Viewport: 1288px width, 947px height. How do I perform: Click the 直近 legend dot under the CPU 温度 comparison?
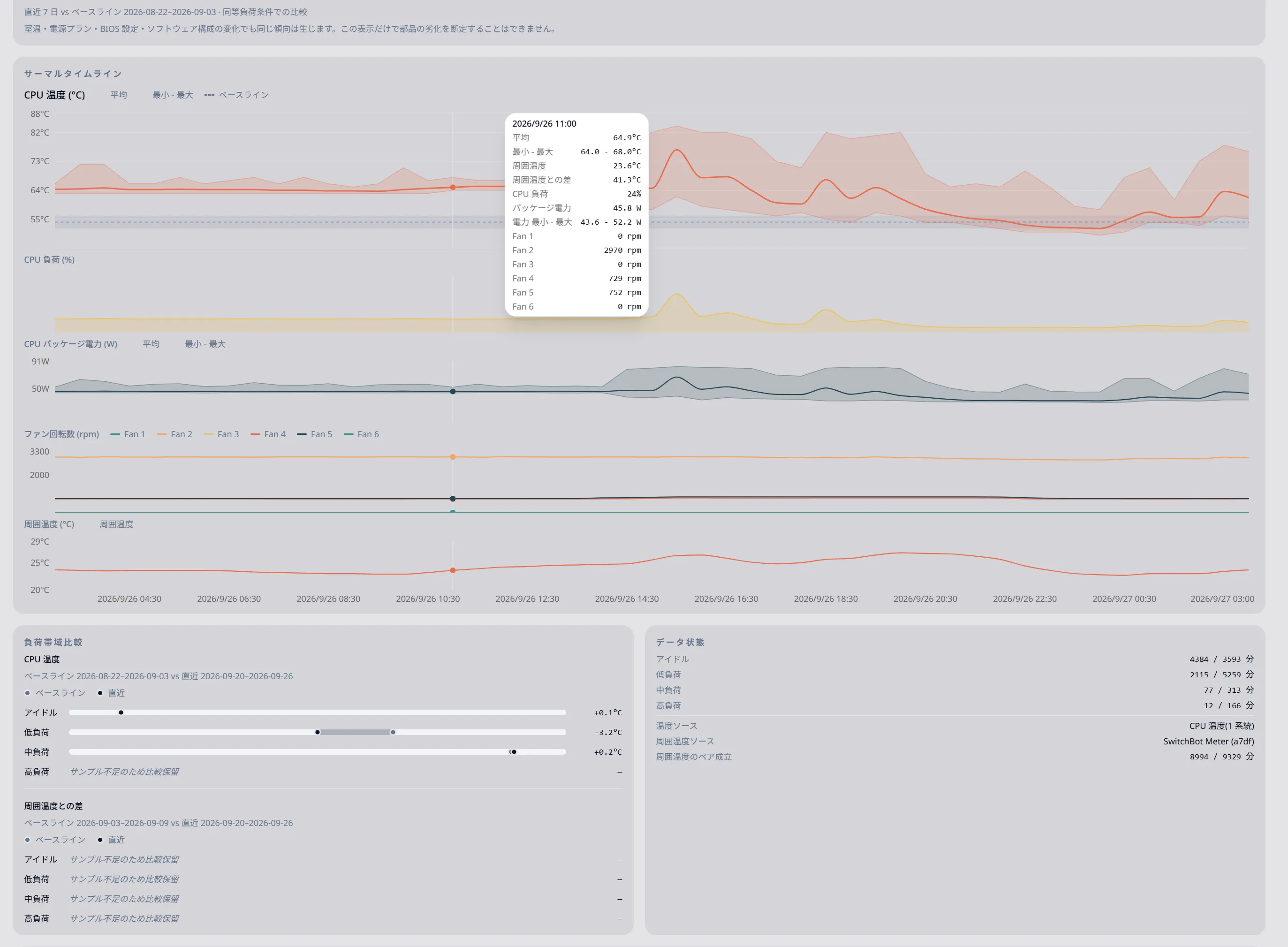pos(100,693)
